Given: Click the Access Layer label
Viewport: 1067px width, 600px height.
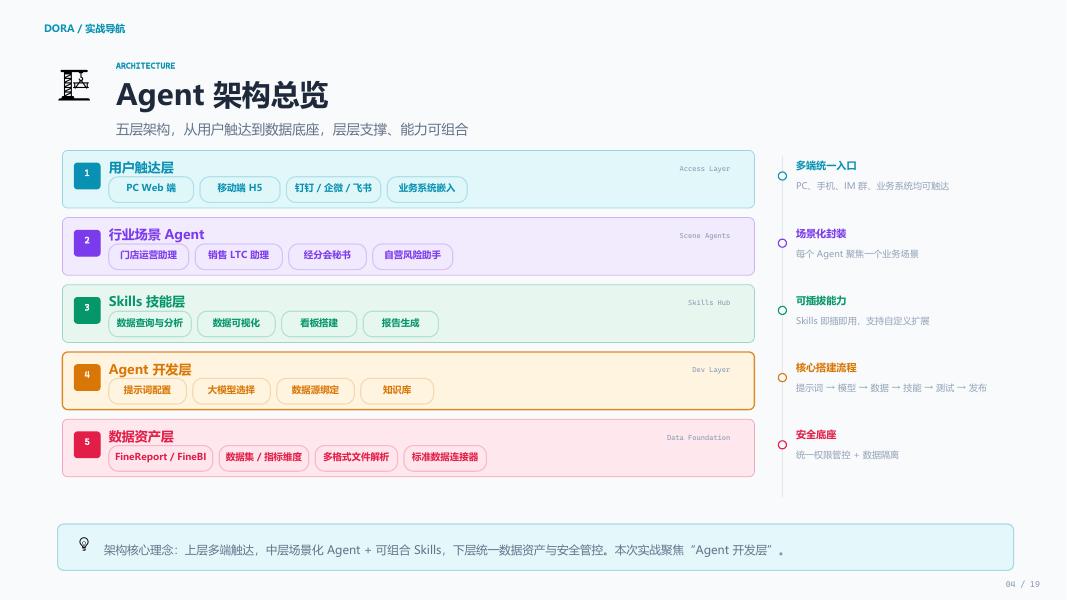Looking at the screenshot, I should [704, 169].
